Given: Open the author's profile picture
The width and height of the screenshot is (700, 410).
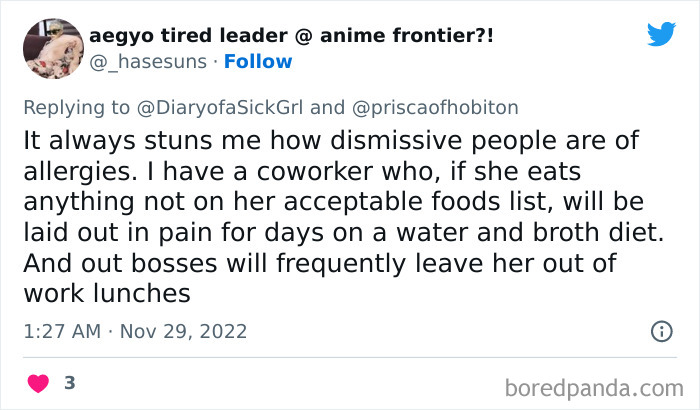Looking at the screenshot, I should (x=51, y=48).
